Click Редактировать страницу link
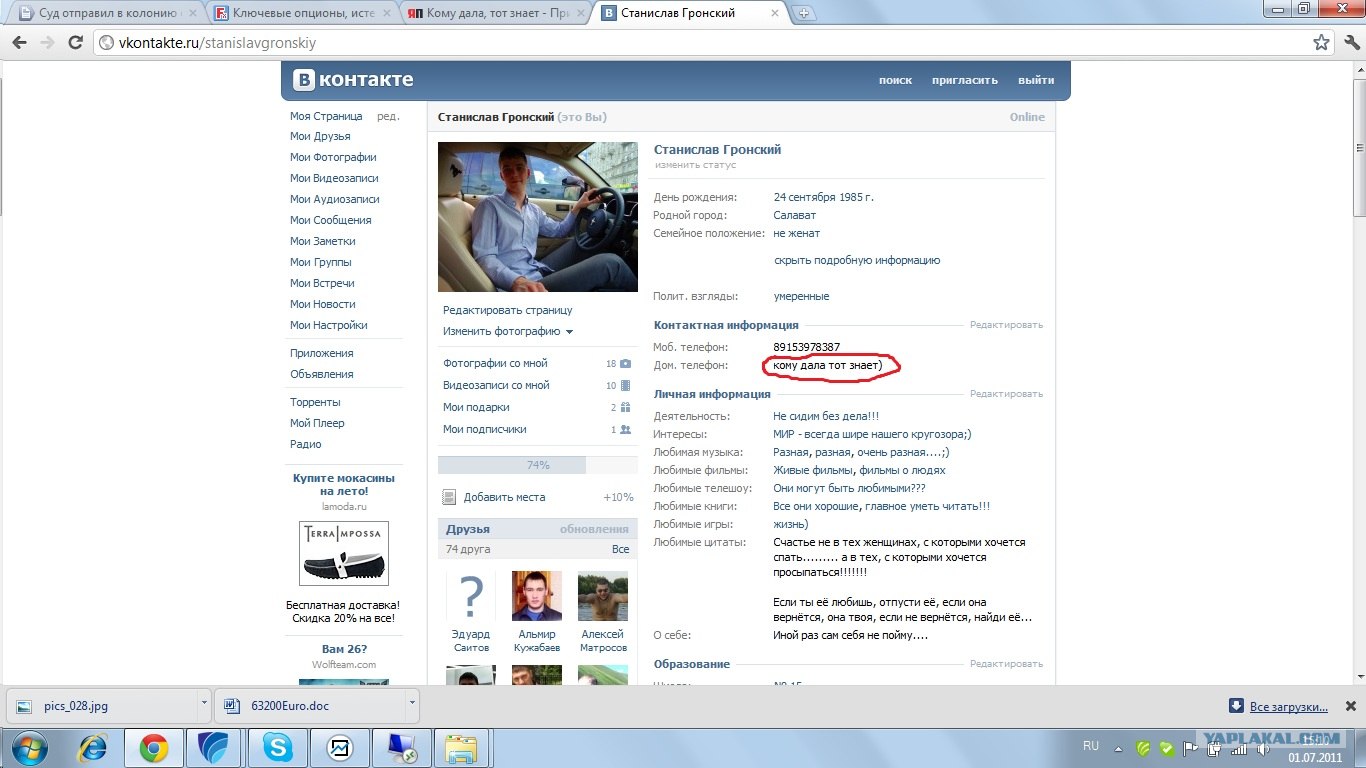The width and height of the screenshot is (1366, 768). click(x=508, y=311)
